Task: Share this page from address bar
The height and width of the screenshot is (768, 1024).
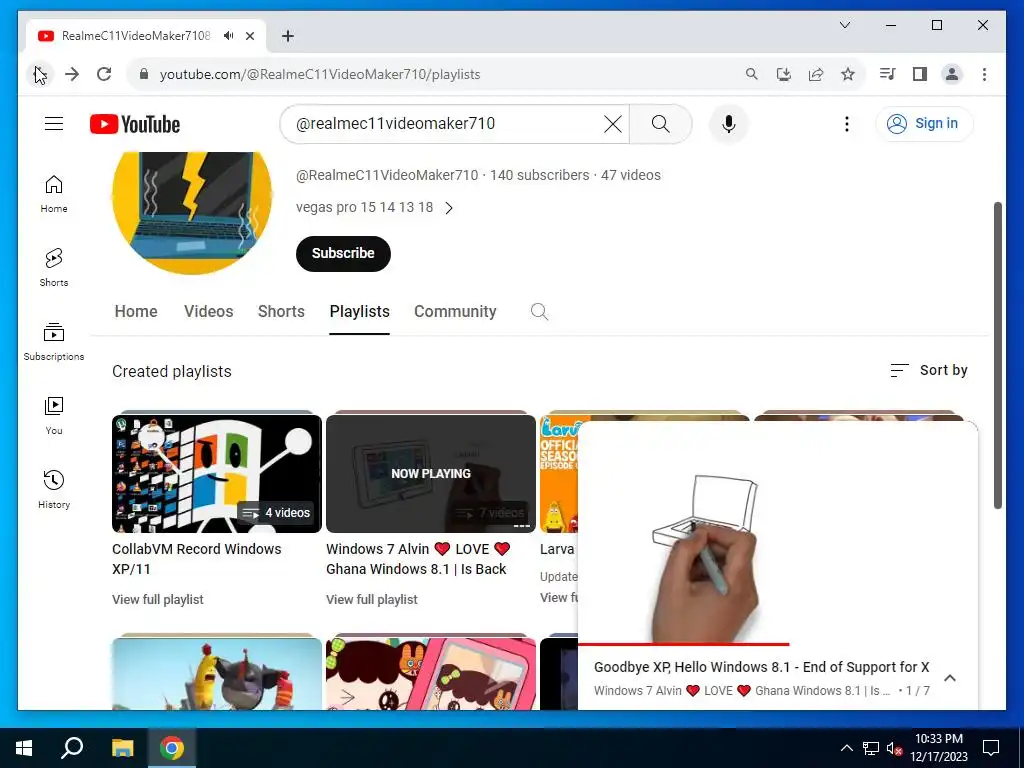Action: click(816, 74)
